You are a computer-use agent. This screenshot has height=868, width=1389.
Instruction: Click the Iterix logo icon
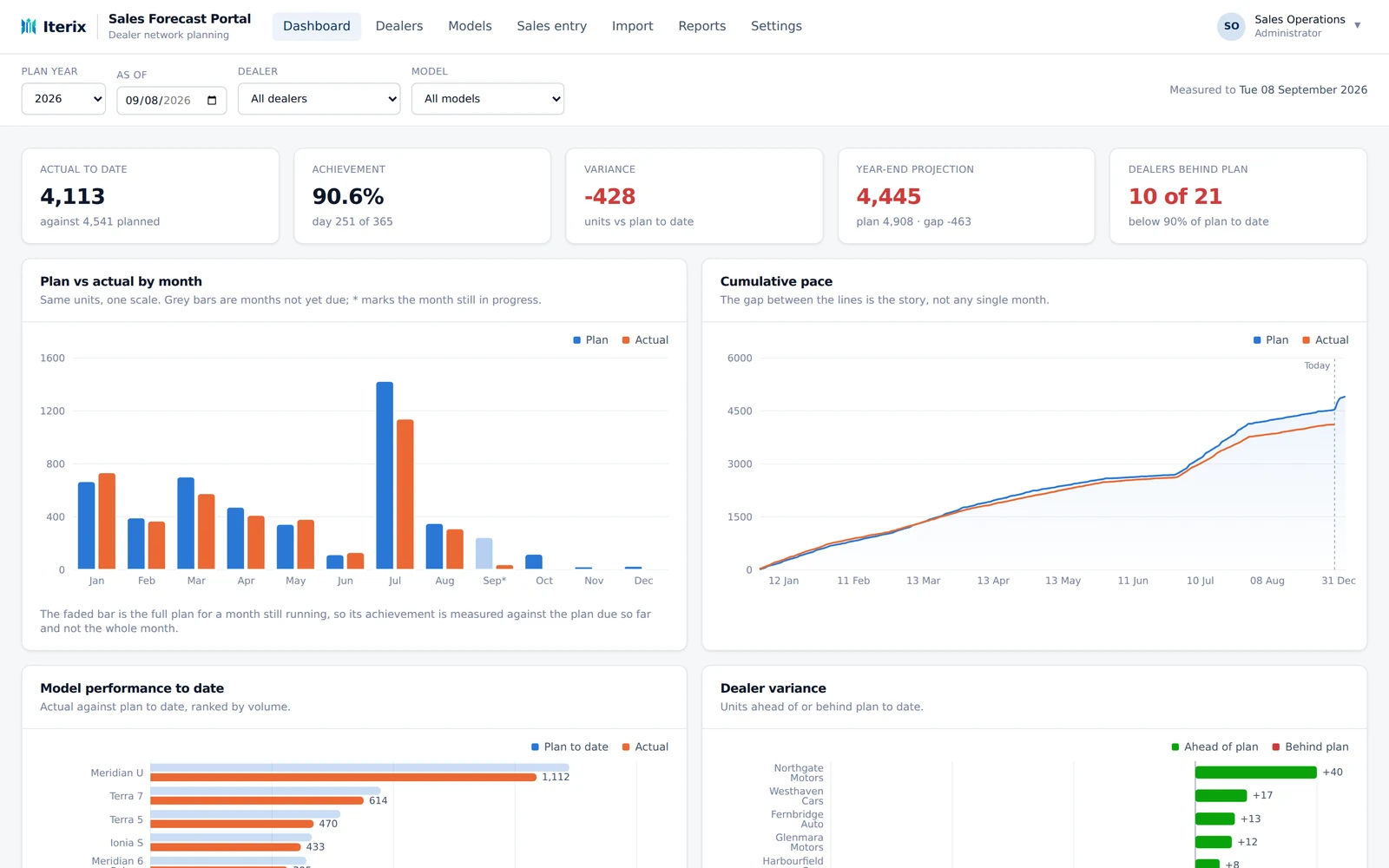pos(29,26)
